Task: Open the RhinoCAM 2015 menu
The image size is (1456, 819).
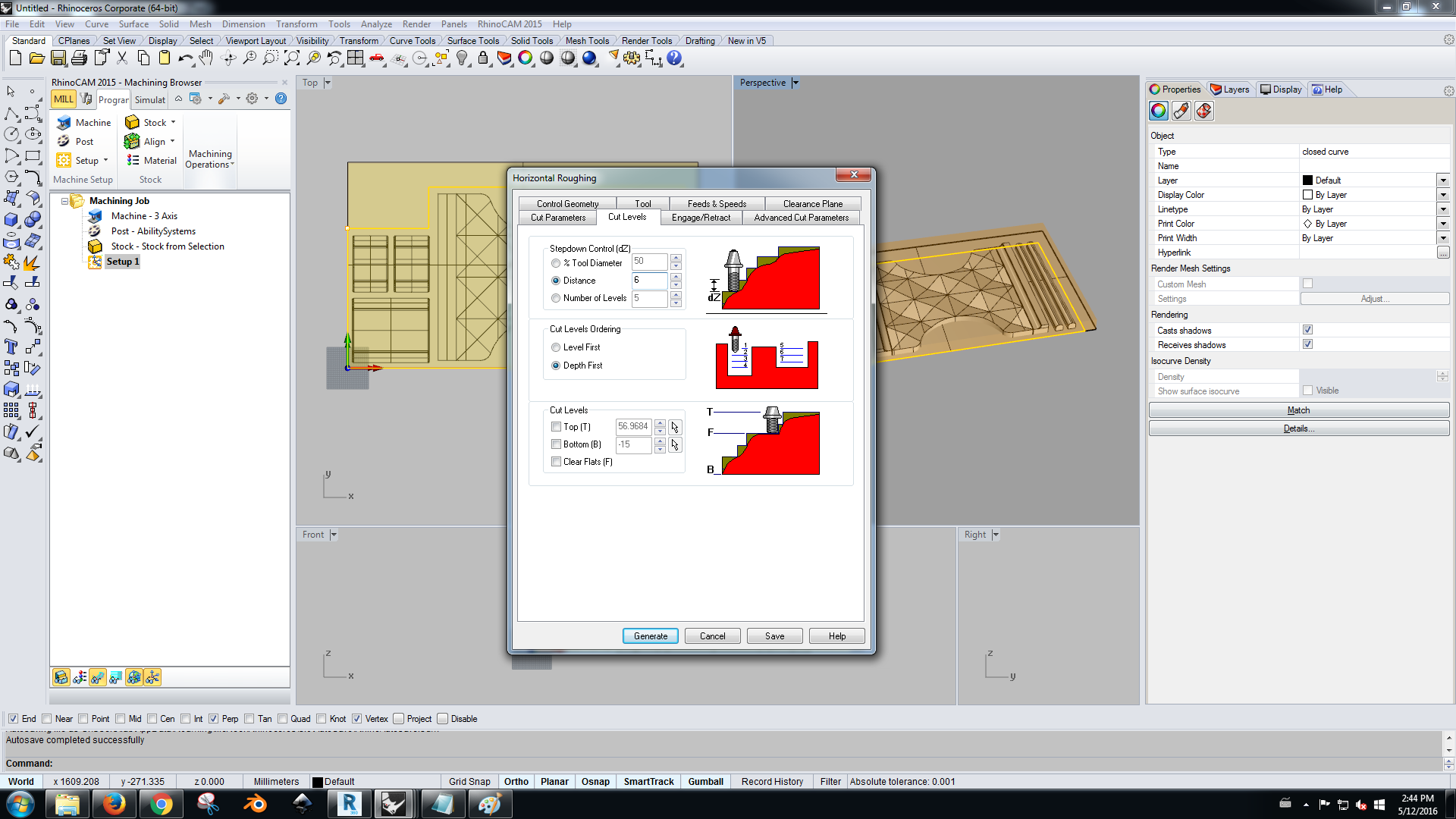Action: click(x=510, y=24)
